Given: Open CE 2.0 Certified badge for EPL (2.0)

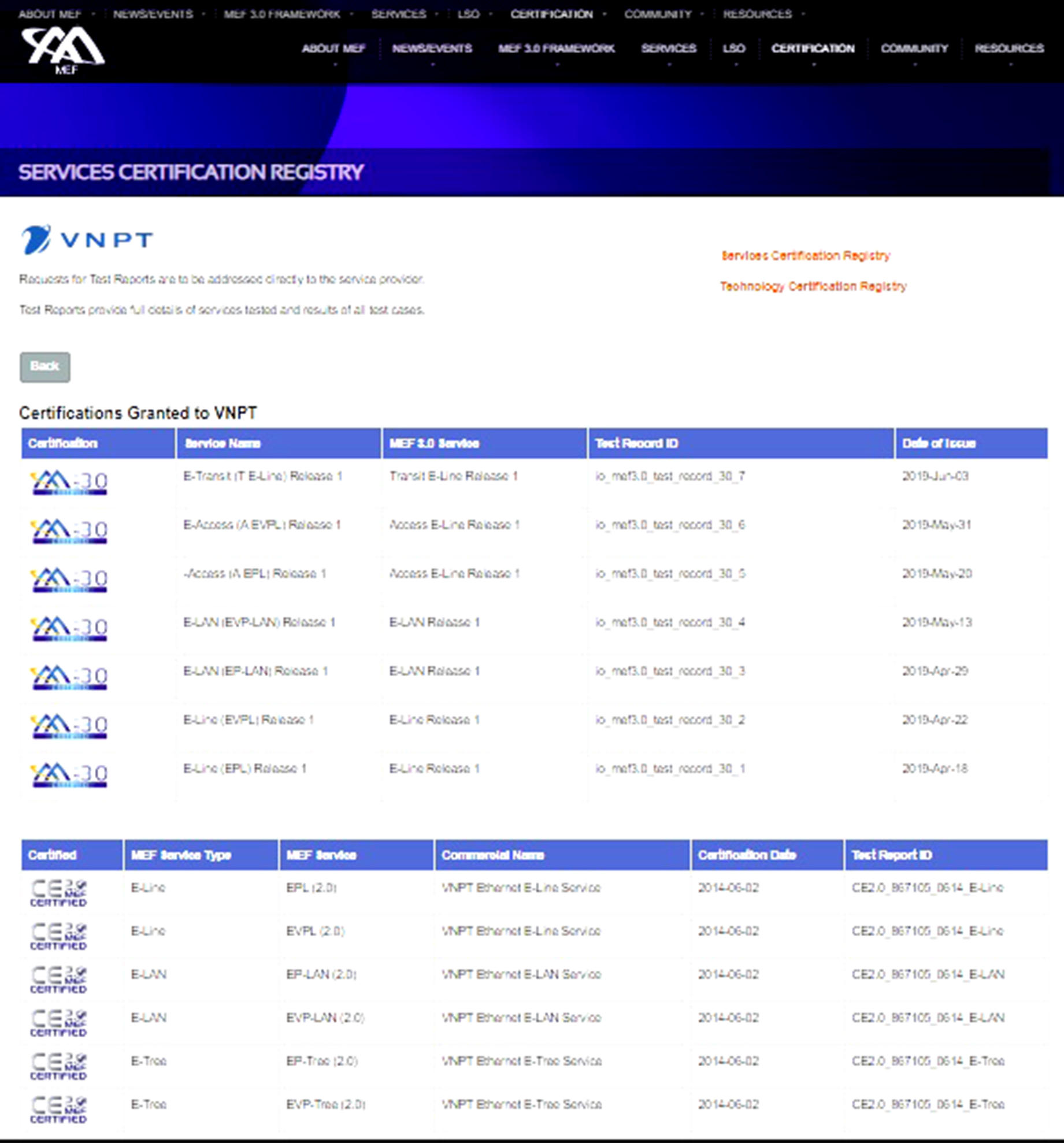Looking at the screenshot, I should click(58, 893).
